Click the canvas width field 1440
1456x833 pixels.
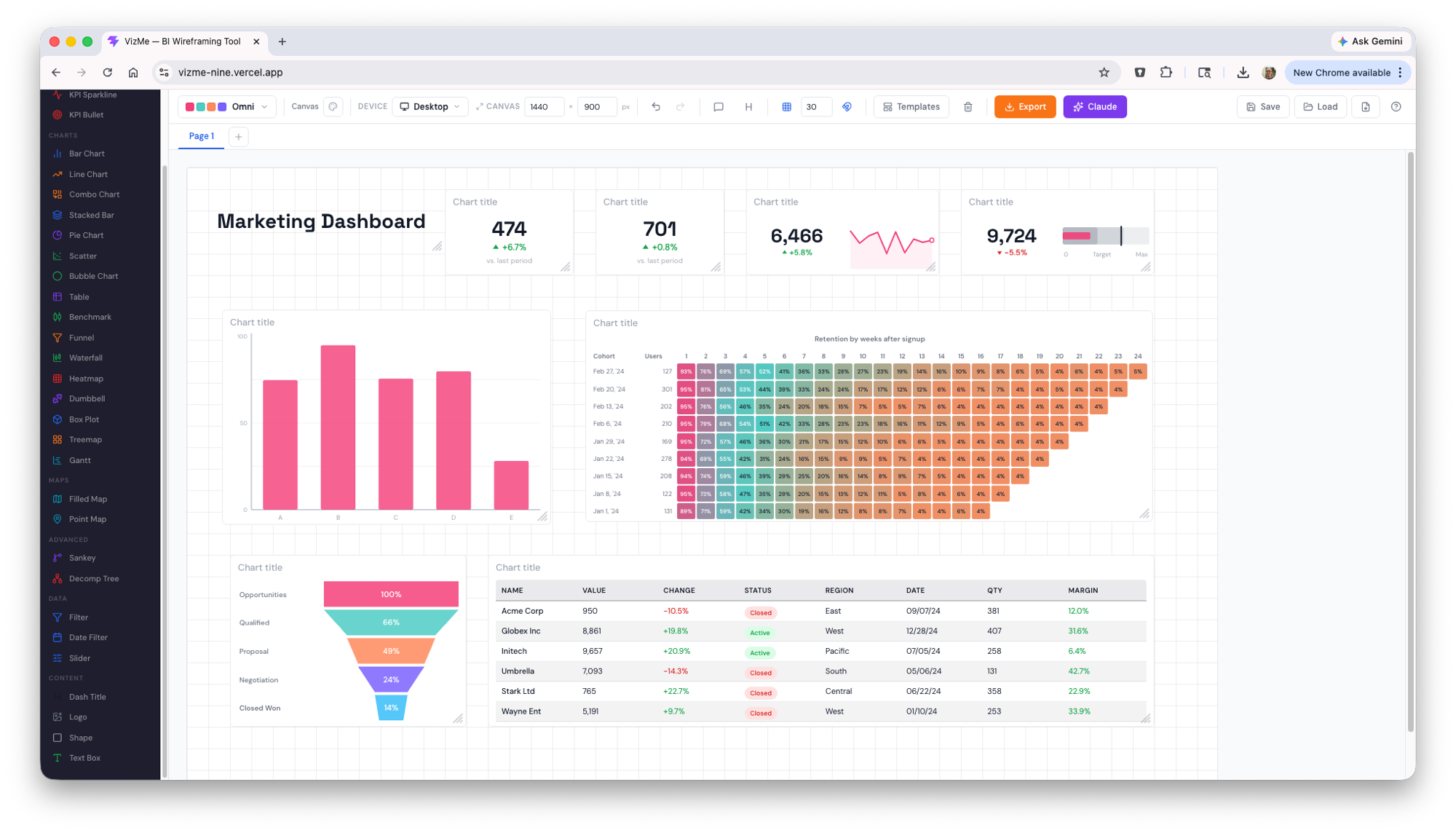545,107
